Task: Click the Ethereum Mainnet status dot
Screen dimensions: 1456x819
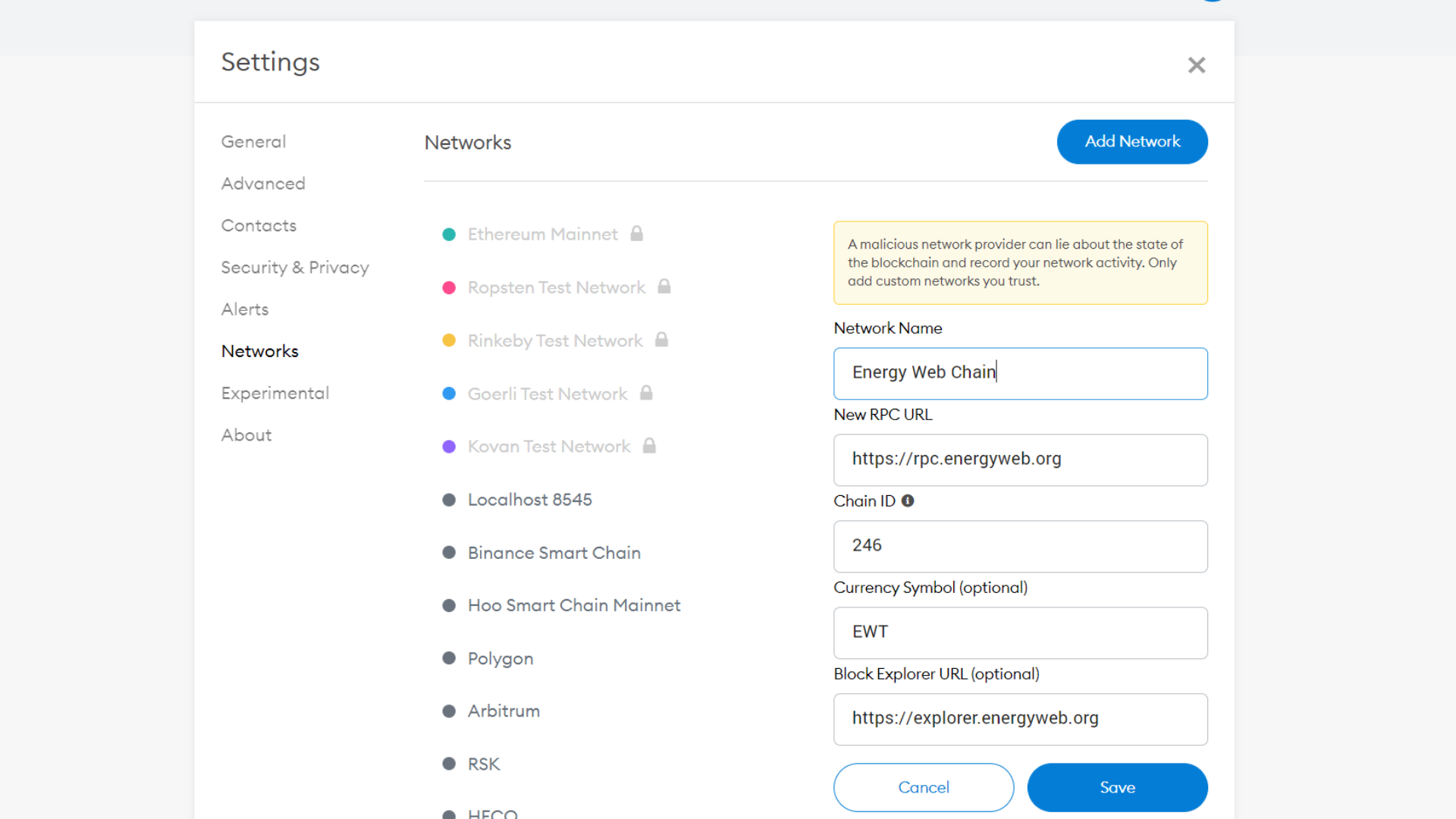Action: 448,234
